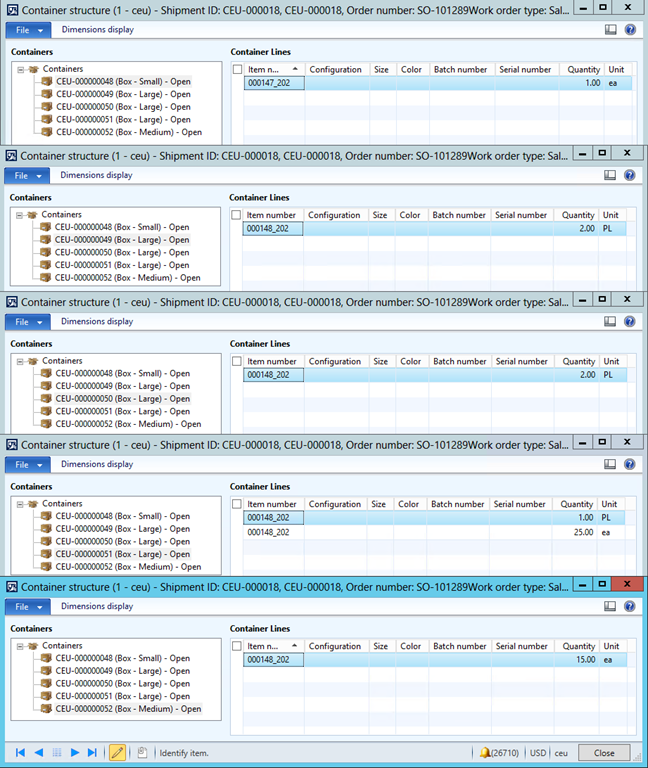The image size is (648, 768).
Task: Check select-all checkbox above item 000147_202
Action: pyautogui.click(x=237, y=70)
